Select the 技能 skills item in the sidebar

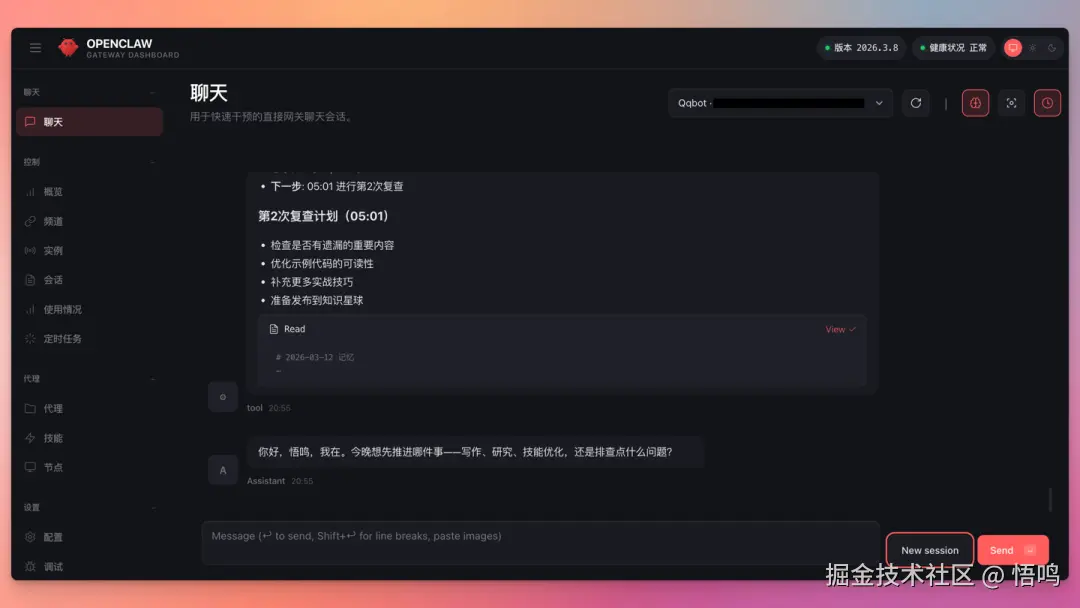[x=51, y=437]
